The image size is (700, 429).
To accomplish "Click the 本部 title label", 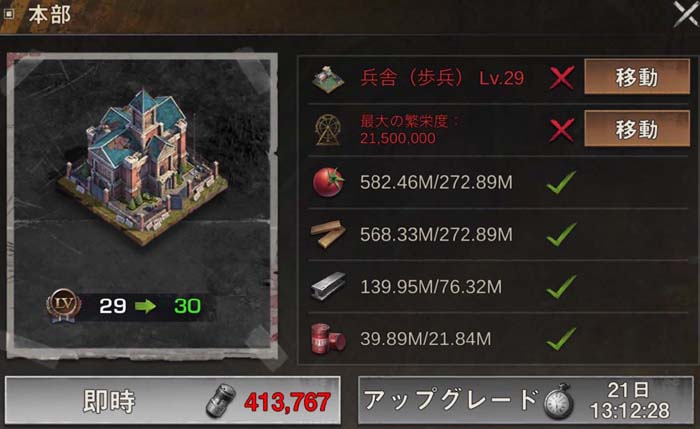I will tap(50, 15).
